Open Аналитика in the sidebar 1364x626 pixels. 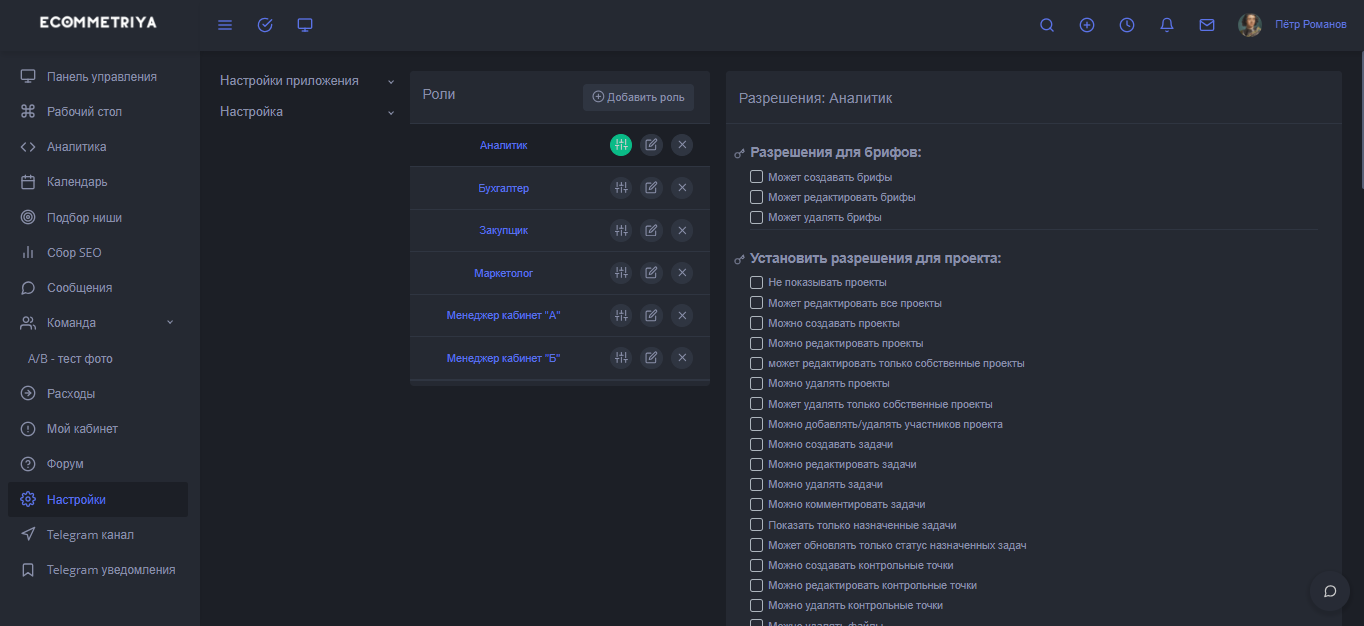click(76, 147)
